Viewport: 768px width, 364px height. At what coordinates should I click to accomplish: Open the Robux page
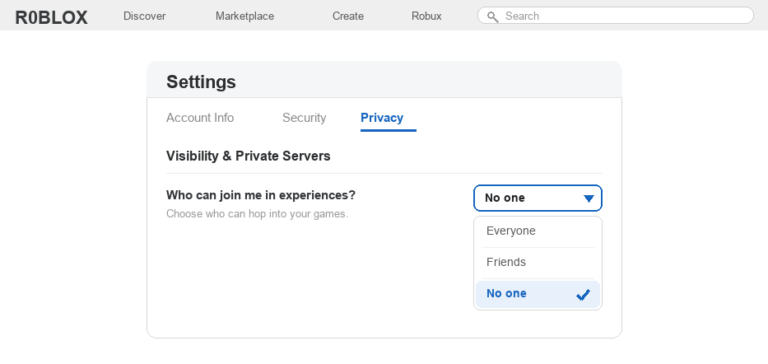pos(426,16)
